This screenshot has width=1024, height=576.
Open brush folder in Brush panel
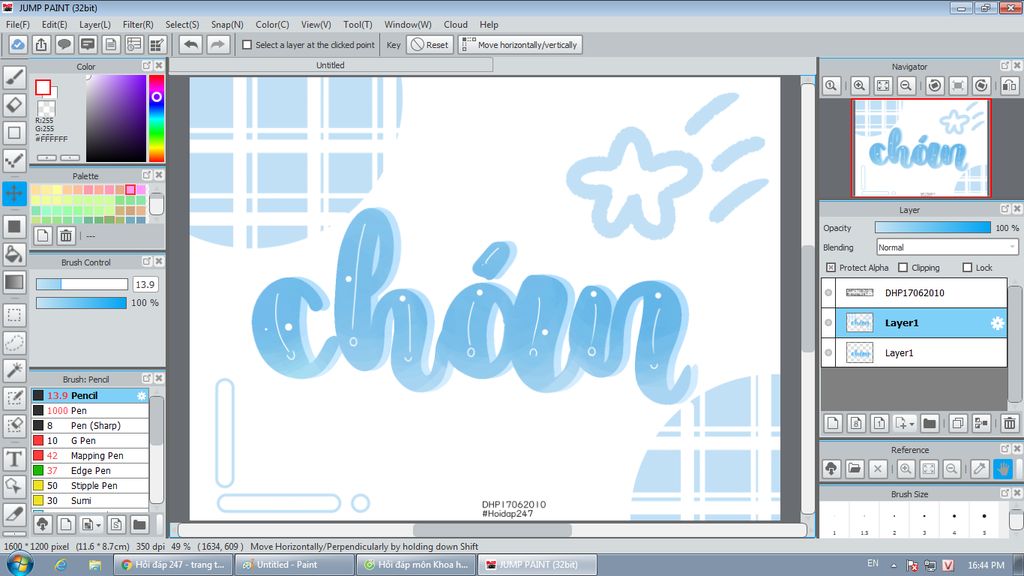(x=139, y=524)
